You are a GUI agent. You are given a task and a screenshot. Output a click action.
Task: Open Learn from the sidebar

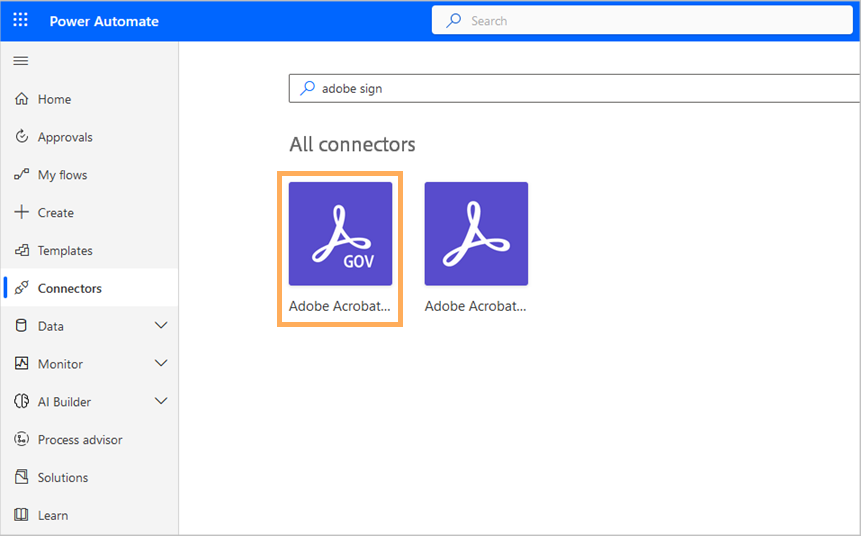(x=90, y=515)
